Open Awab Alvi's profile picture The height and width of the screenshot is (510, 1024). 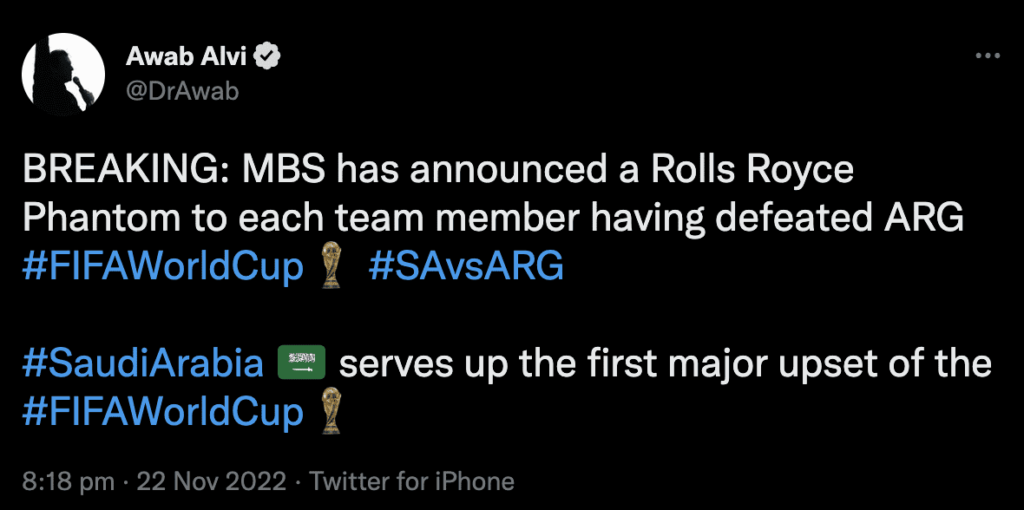[63, 74]
